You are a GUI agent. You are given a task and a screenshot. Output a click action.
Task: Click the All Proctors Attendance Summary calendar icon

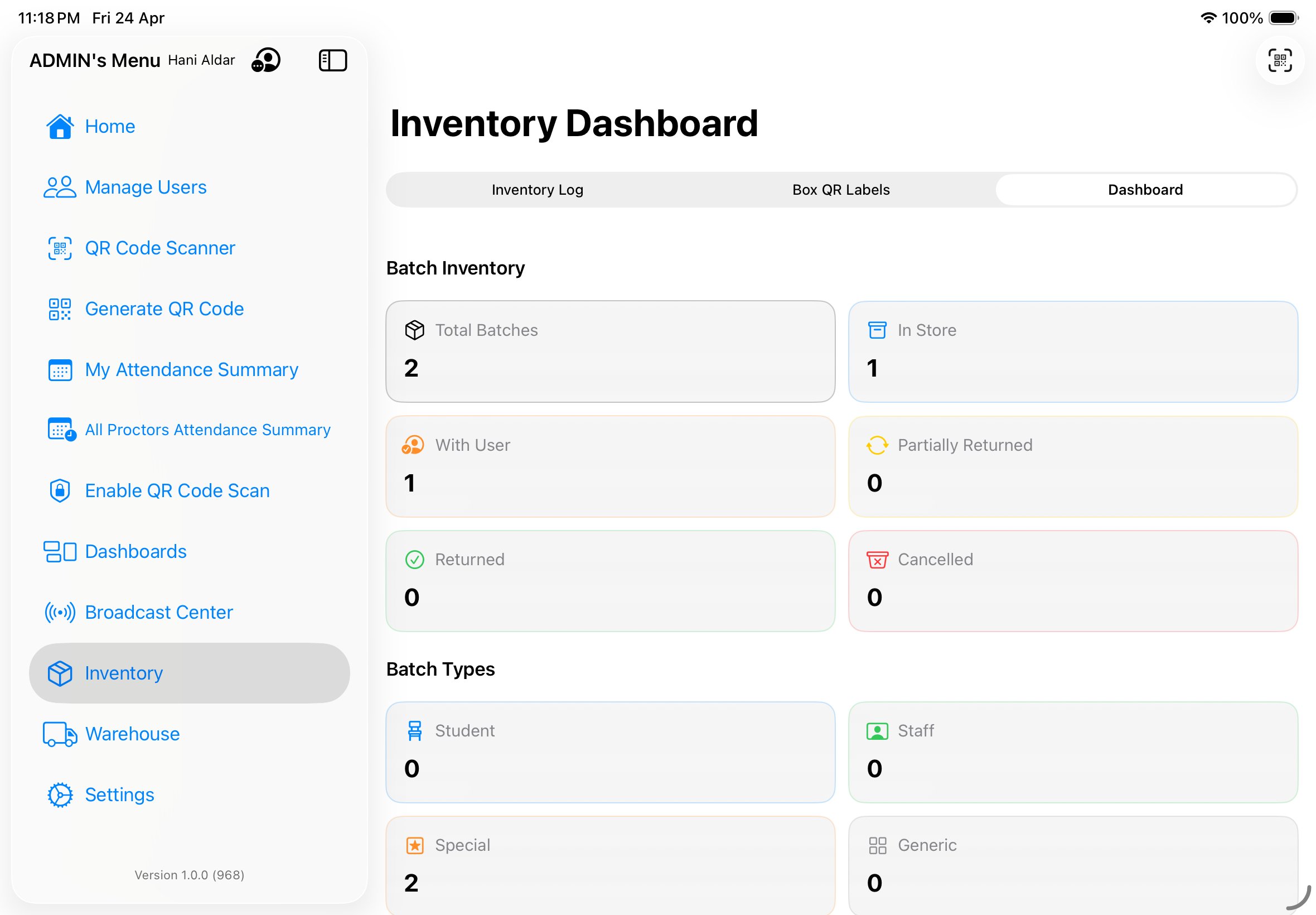click(x=60, y=430)
